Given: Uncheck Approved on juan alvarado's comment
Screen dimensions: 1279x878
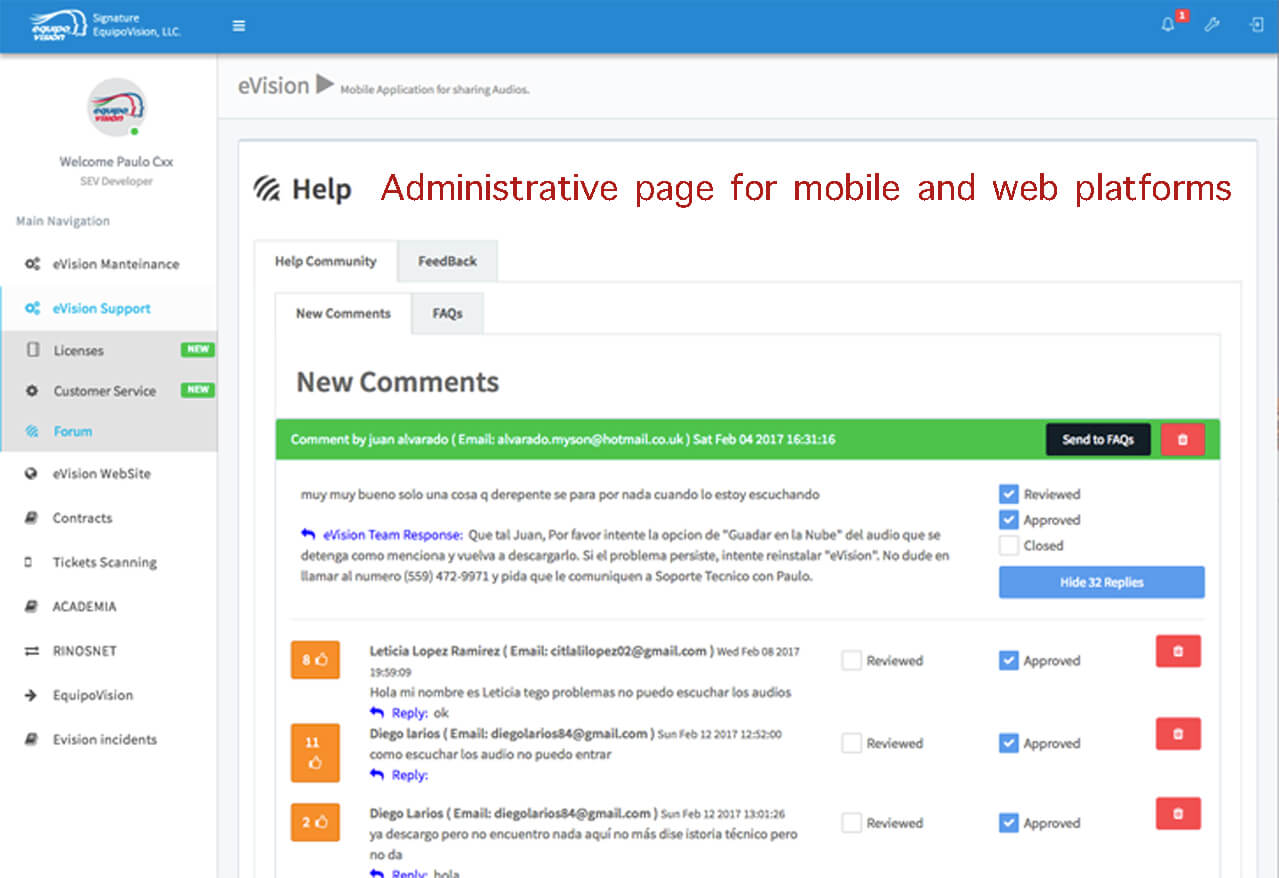Looking at the screenshot, I should pyautogui.click(x=1009, y=520).
